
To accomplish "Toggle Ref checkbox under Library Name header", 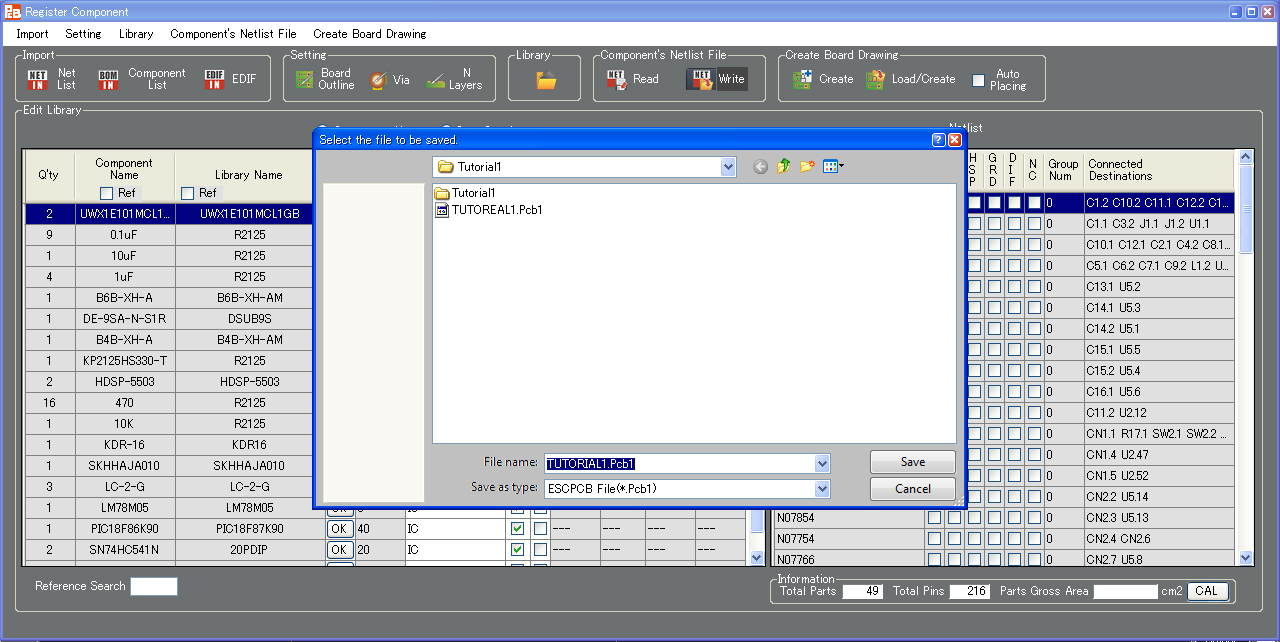I will point(187,193).
